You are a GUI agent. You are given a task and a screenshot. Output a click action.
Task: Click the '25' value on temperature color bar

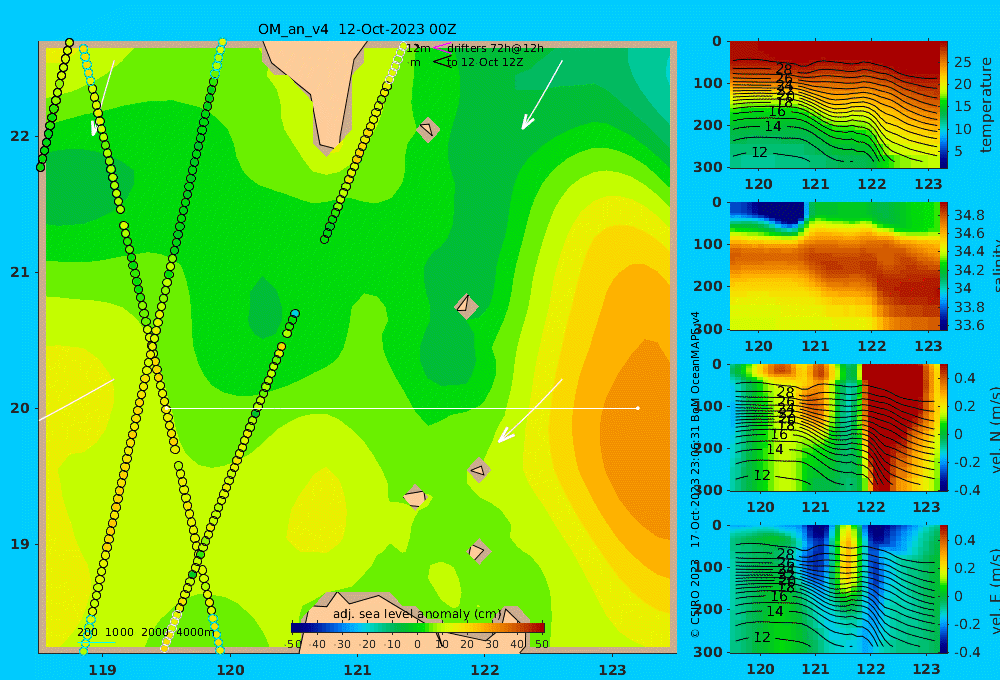click(962, 62)
